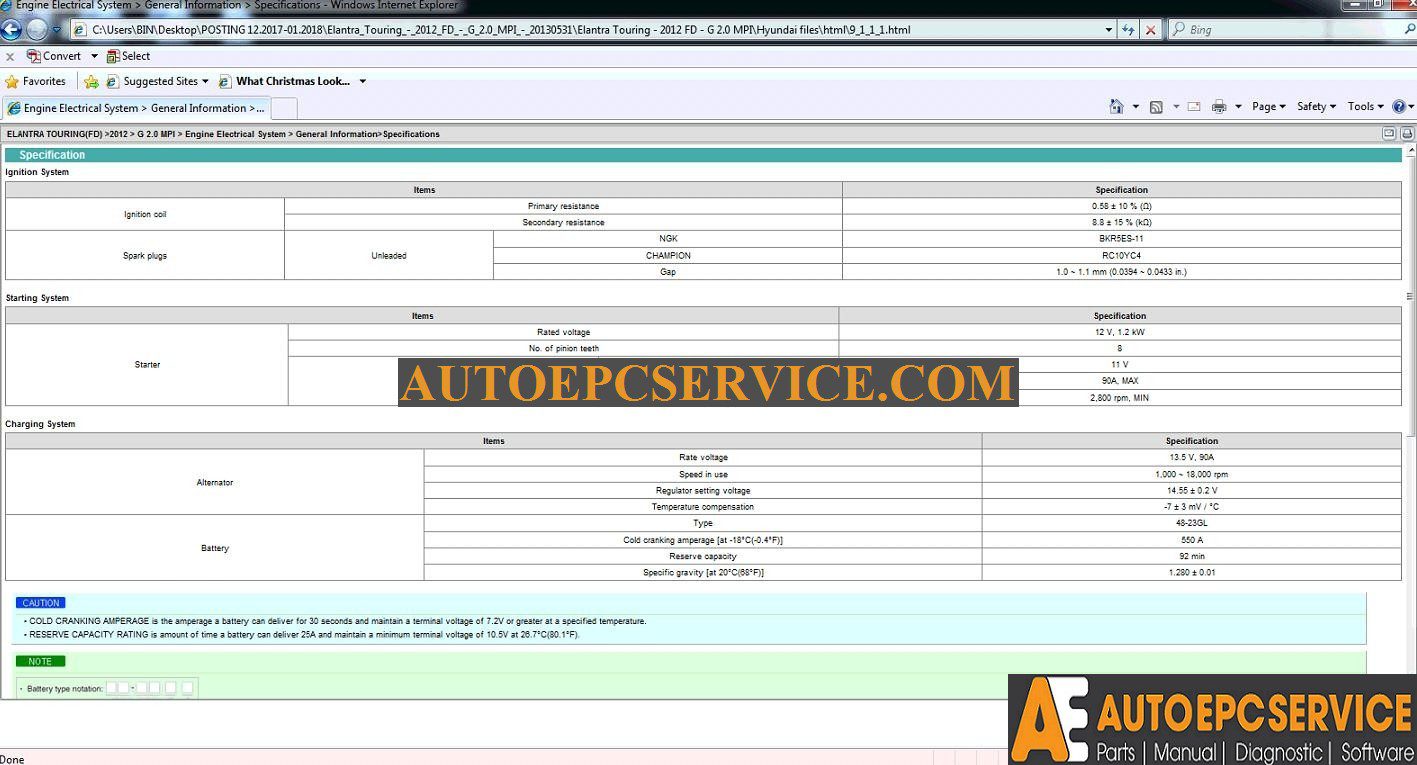Viewport: 1417px width, 765px height.
Task: Click the page header print icon
Action: [x=1407, y=133]
